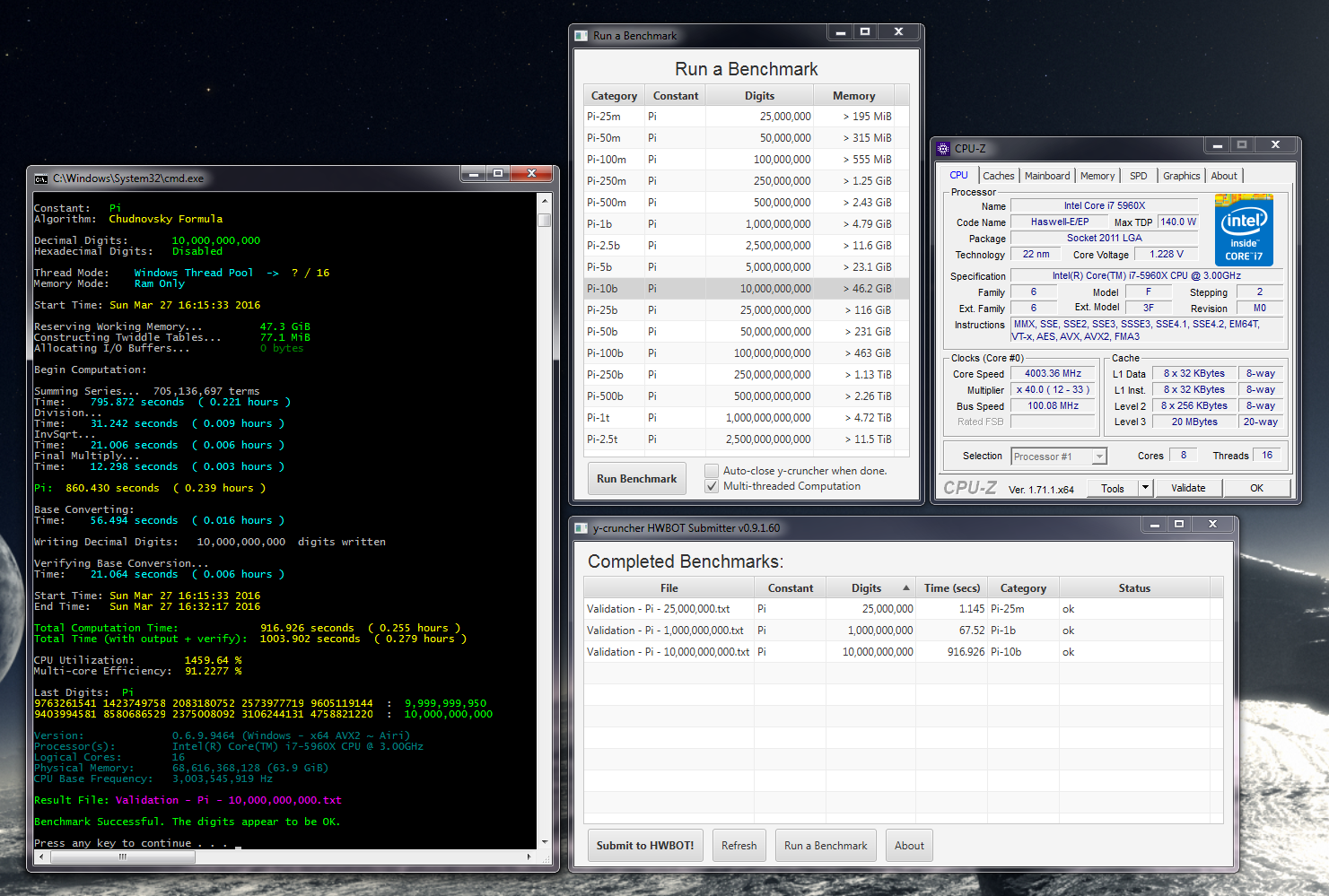Open the Processor #1 selection dropdown

click(1099, 457)
